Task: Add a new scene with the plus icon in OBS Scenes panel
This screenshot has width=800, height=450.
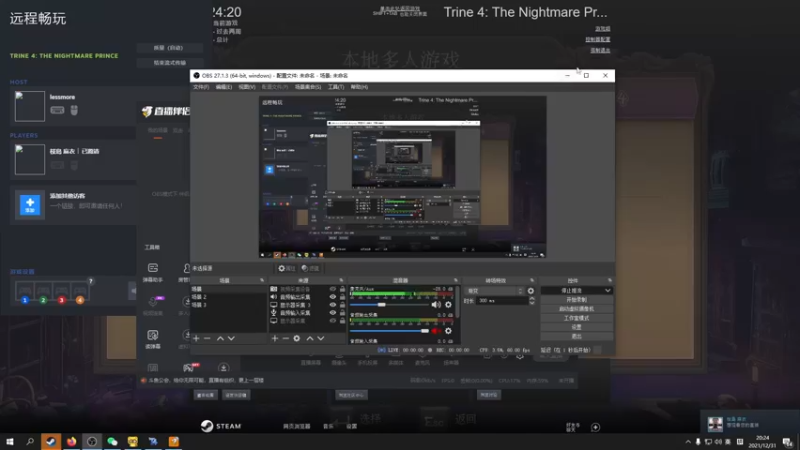Action: 196,338
